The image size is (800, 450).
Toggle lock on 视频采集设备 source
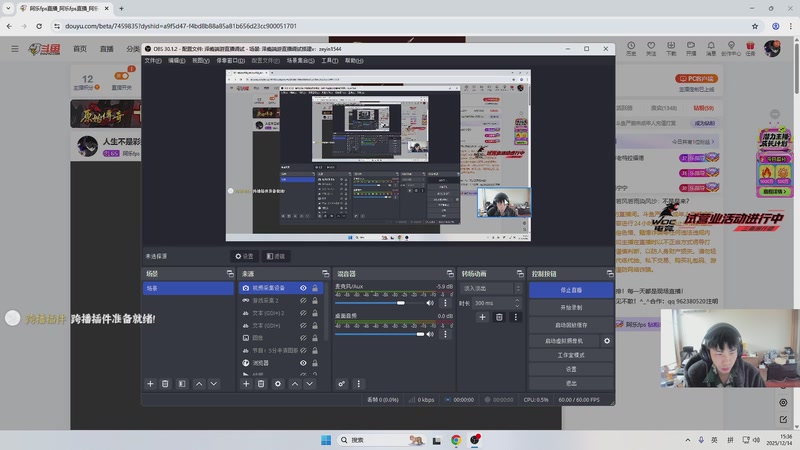click(x=315, y=288)
